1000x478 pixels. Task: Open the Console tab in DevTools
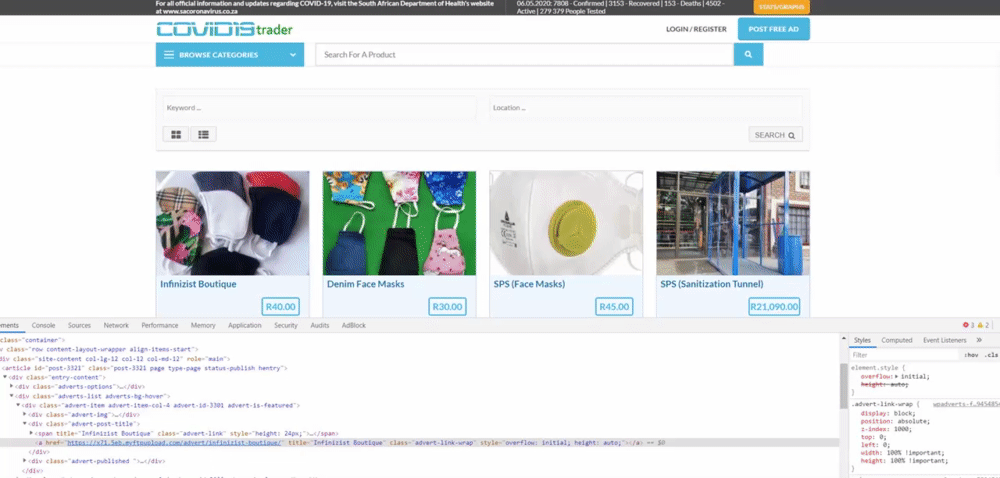43,325
